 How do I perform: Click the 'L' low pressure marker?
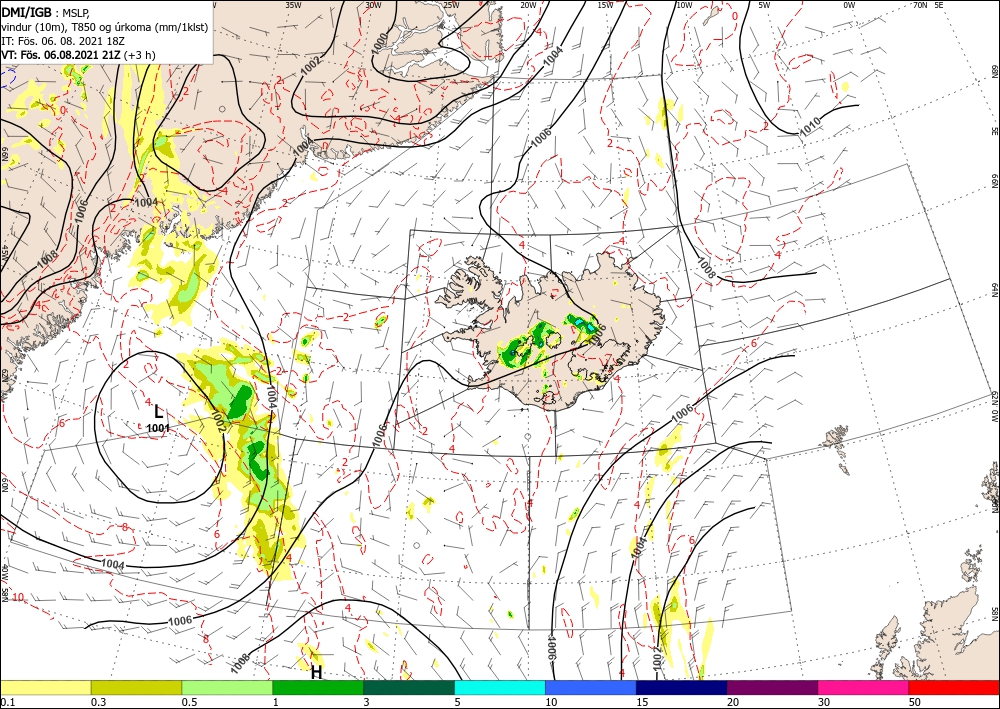(x=159, y=412)
